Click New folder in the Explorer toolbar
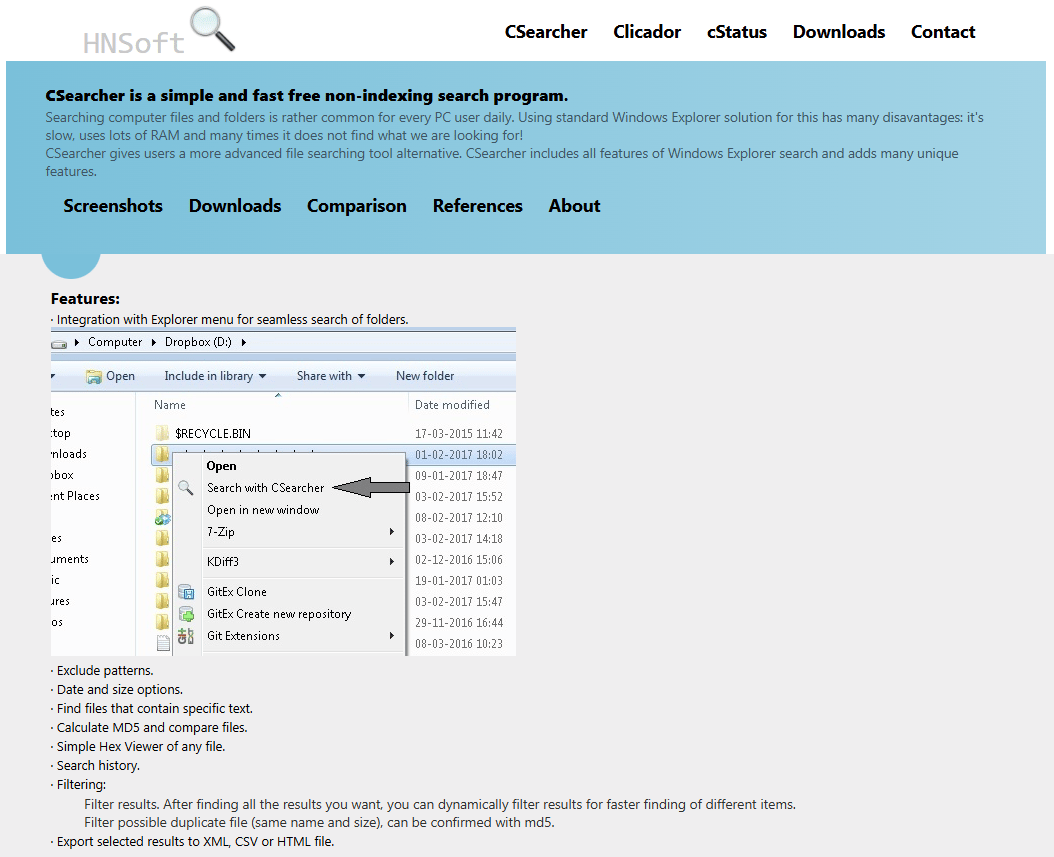The width and height of the screenshot is (1054, 857). [425, 376]
